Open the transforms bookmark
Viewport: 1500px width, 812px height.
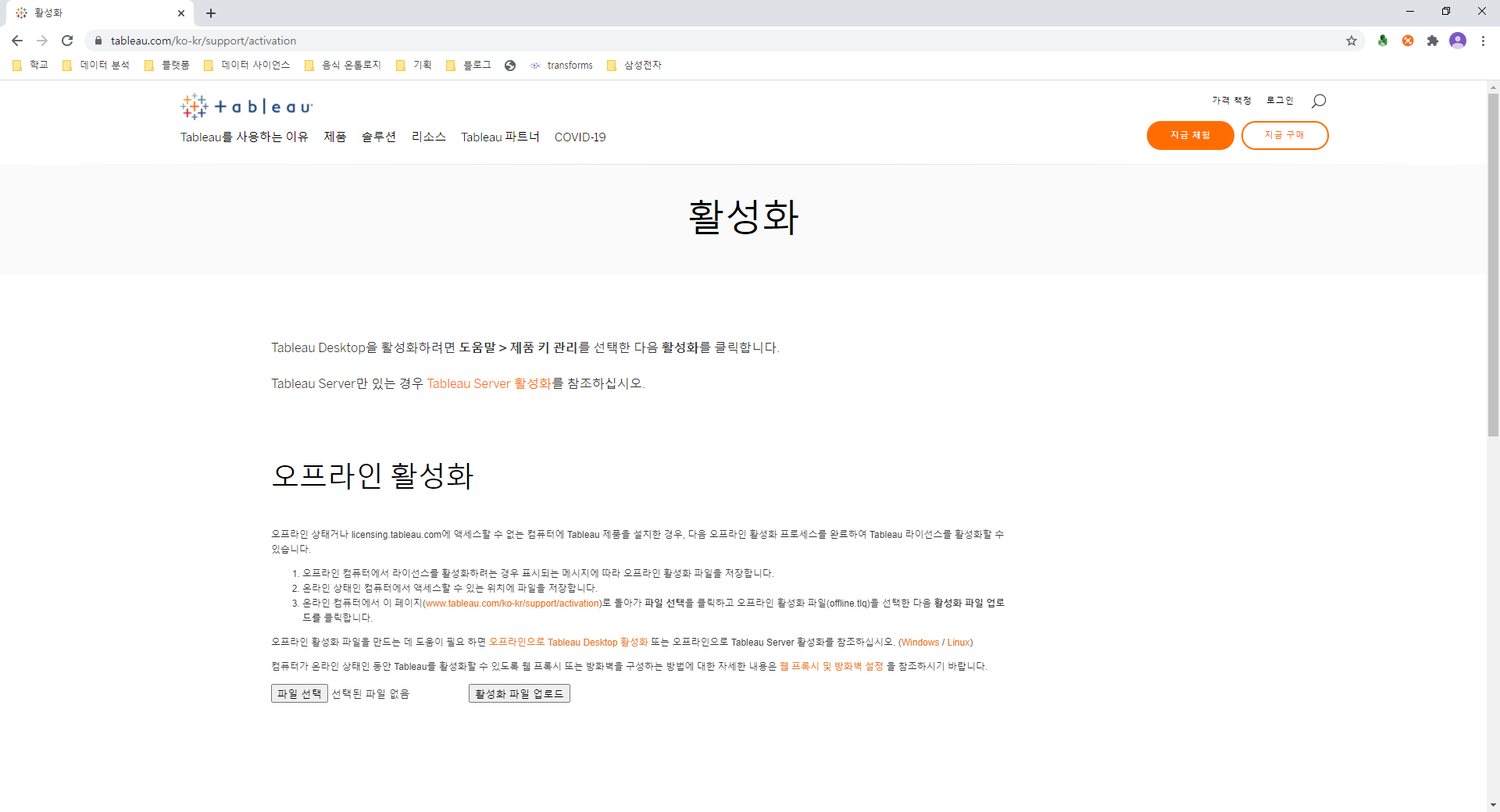(562, 65)
